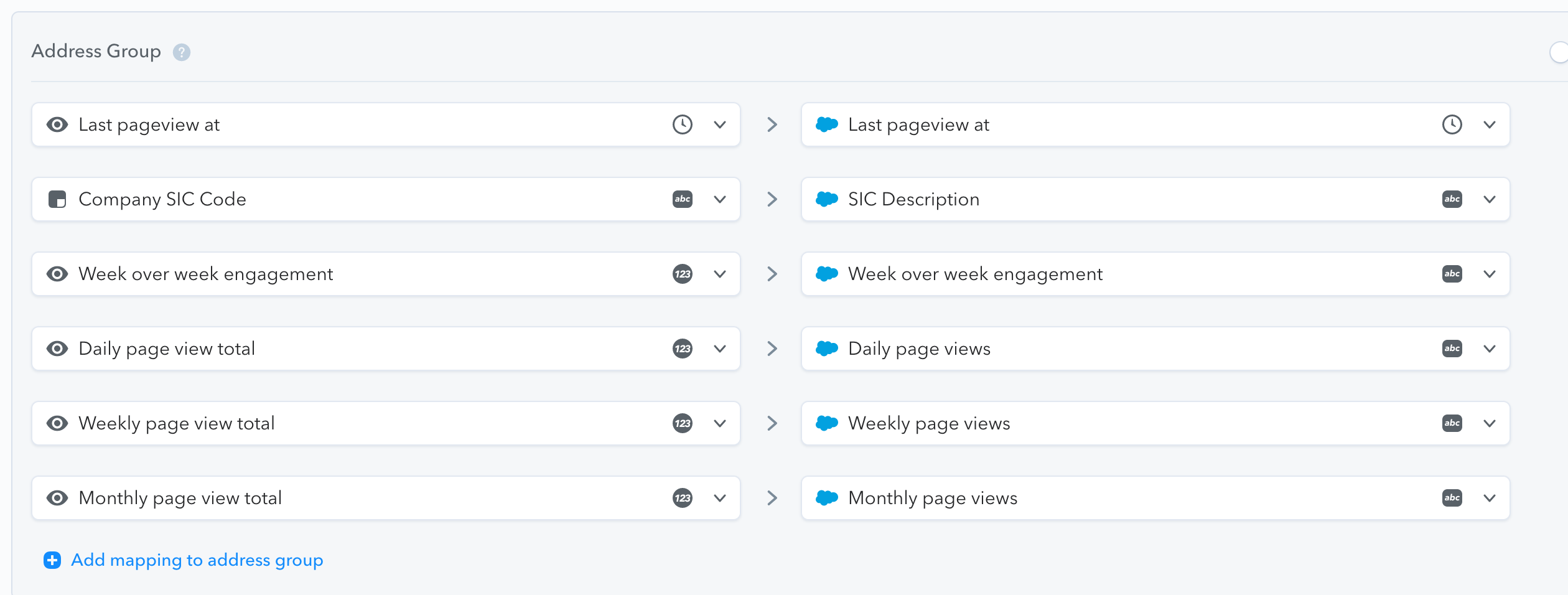Click the Address Group section title
The width and height of the screenshot is (1568, 595).
coord(96,51)
